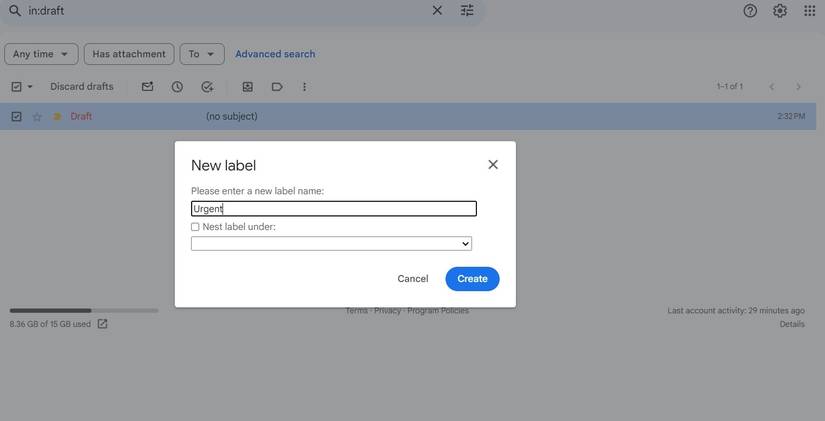Click the Mark as read envelope icon

[147, 87]
